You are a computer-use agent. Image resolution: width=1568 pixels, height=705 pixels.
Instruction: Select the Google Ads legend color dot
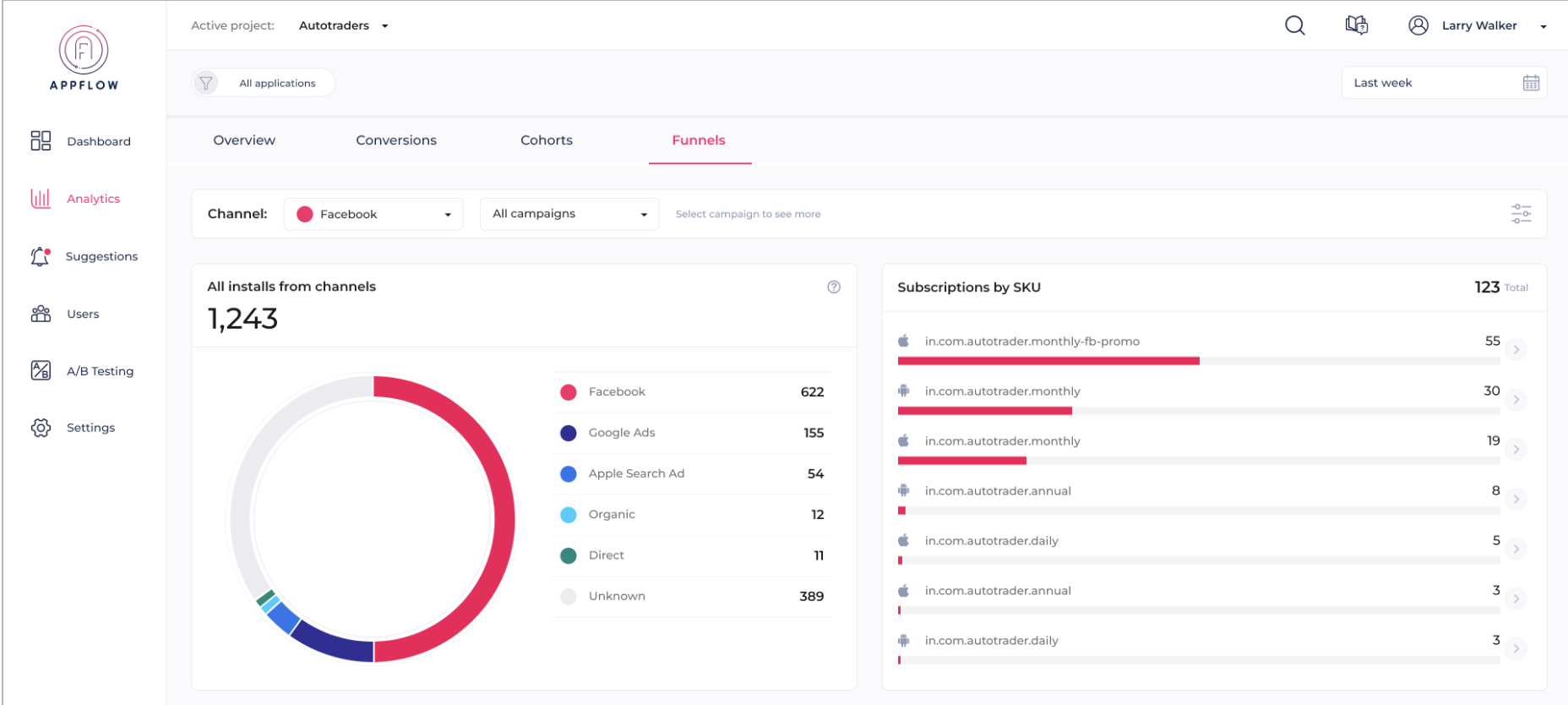pyautogui.click(x=569, y=433)
